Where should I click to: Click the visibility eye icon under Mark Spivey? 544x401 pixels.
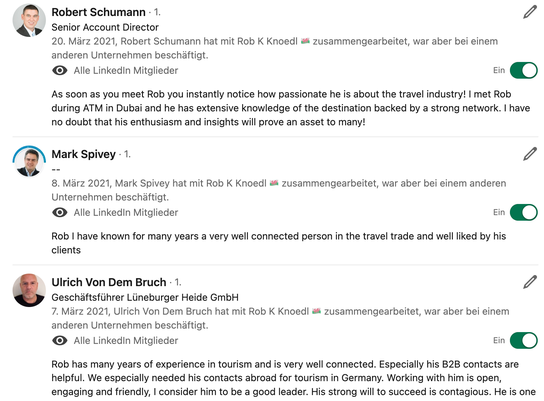(60, 212)
